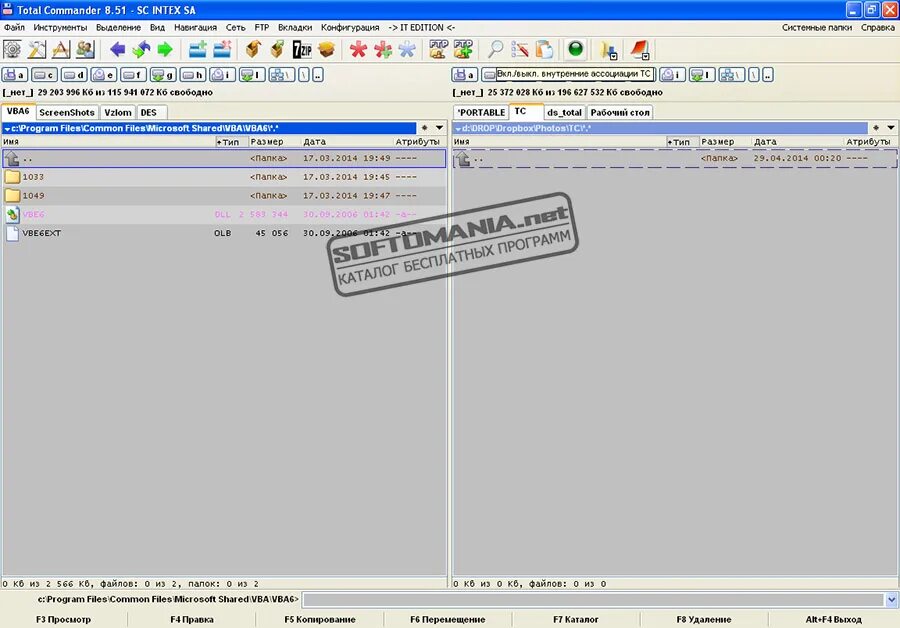Click the open cardboard box icon
Screen dimensions: 900x628
click(326, 50)
